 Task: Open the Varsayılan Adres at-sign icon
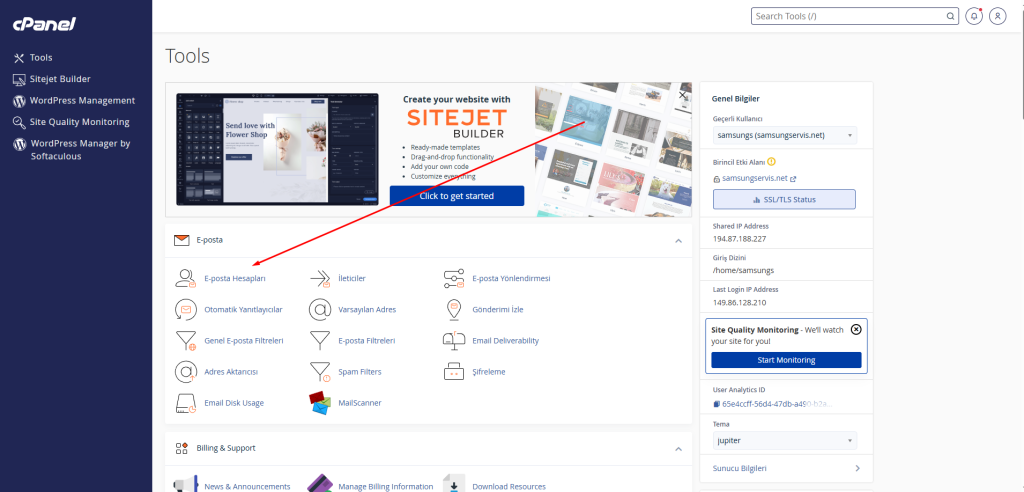pos(320,310)
